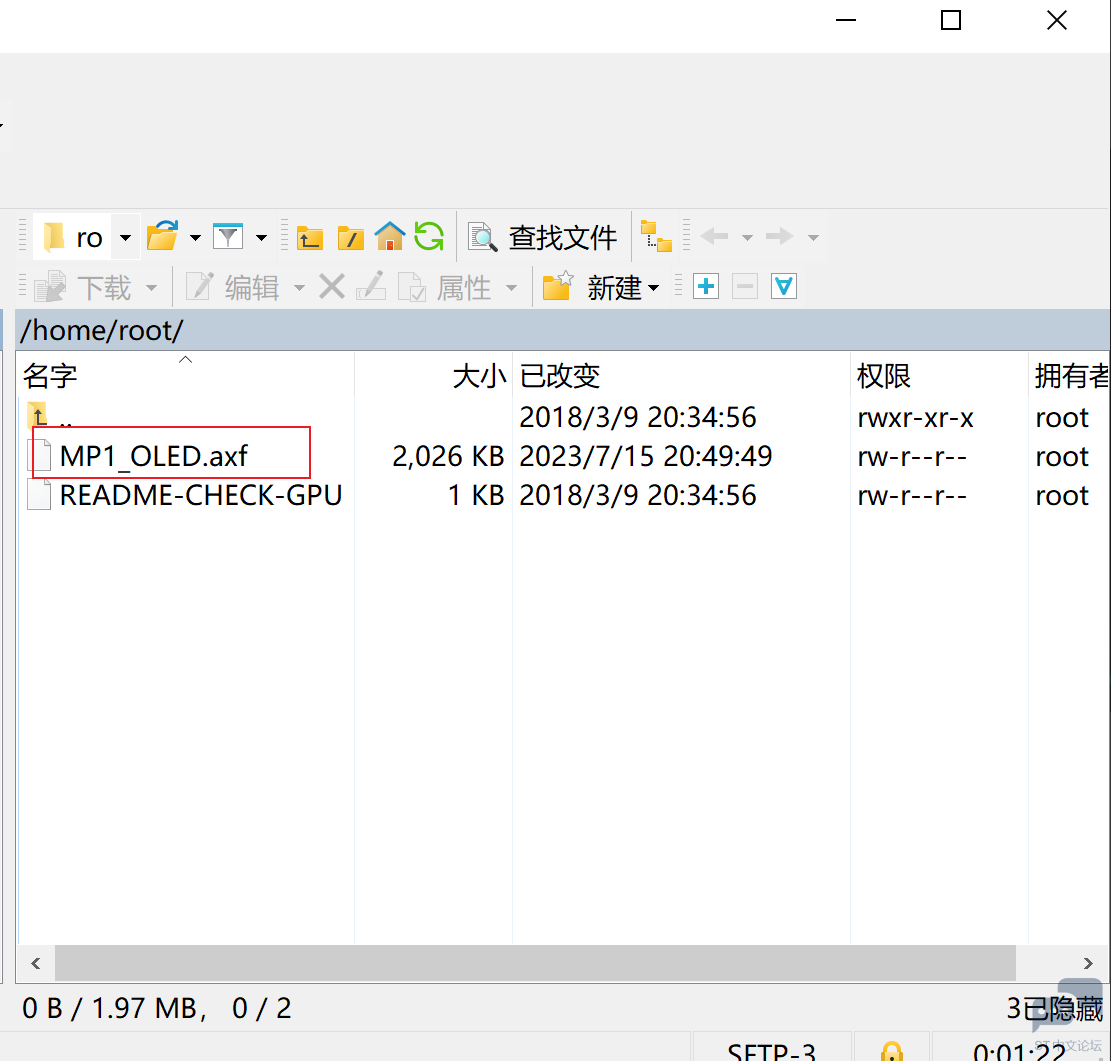This screenshot has height=1061, width=1111.
Task: Click the 下载 download button
Action: (84, 288)
